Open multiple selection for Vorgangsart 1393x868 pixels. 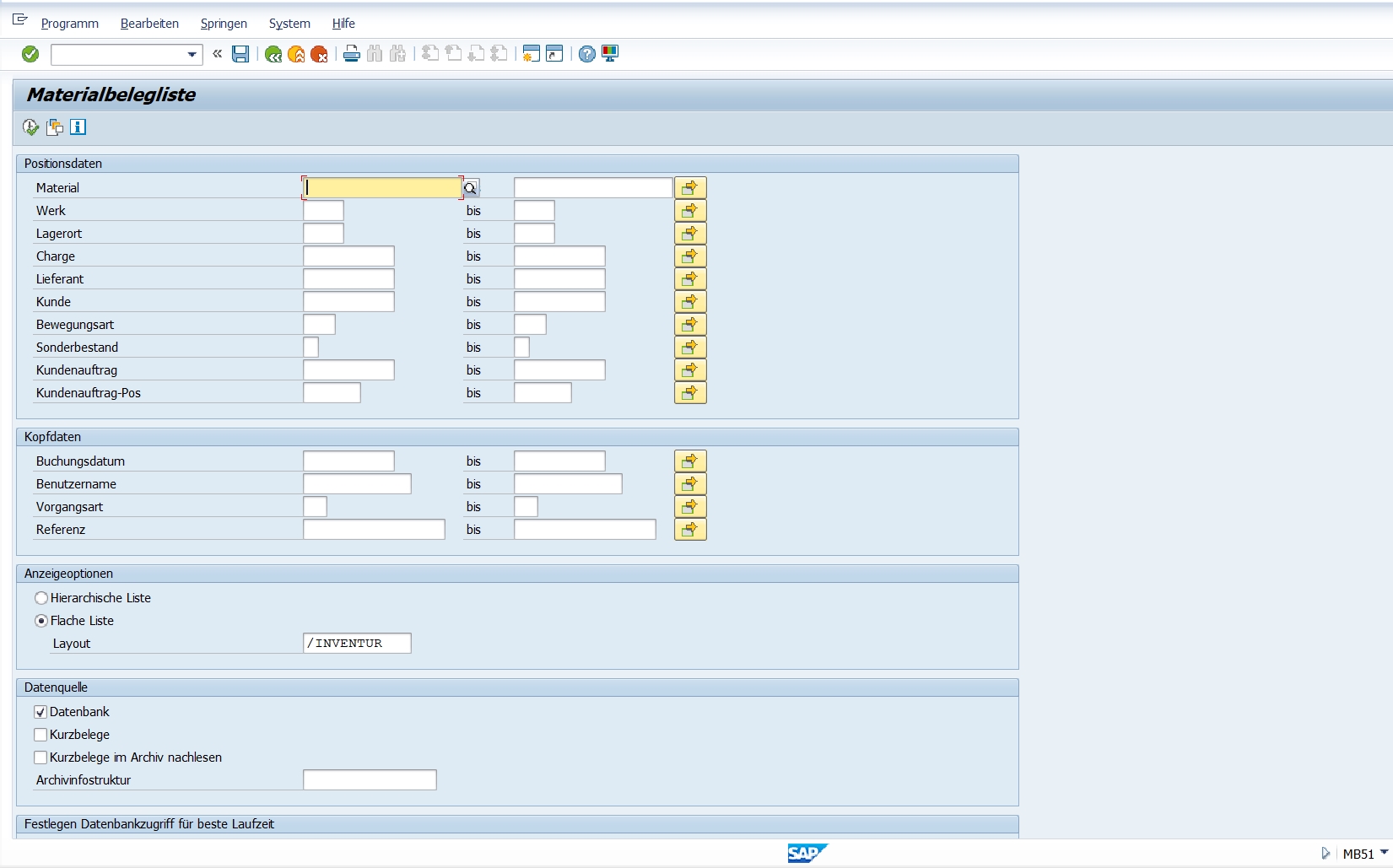point(690,506)
